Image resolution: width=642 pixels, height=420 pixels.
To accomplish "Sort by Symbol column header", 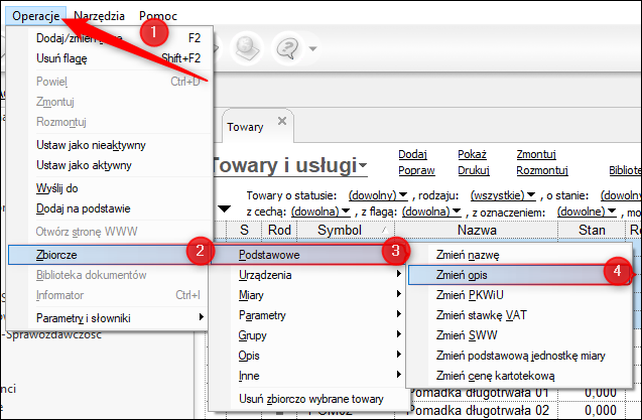I will coord(346,230).
